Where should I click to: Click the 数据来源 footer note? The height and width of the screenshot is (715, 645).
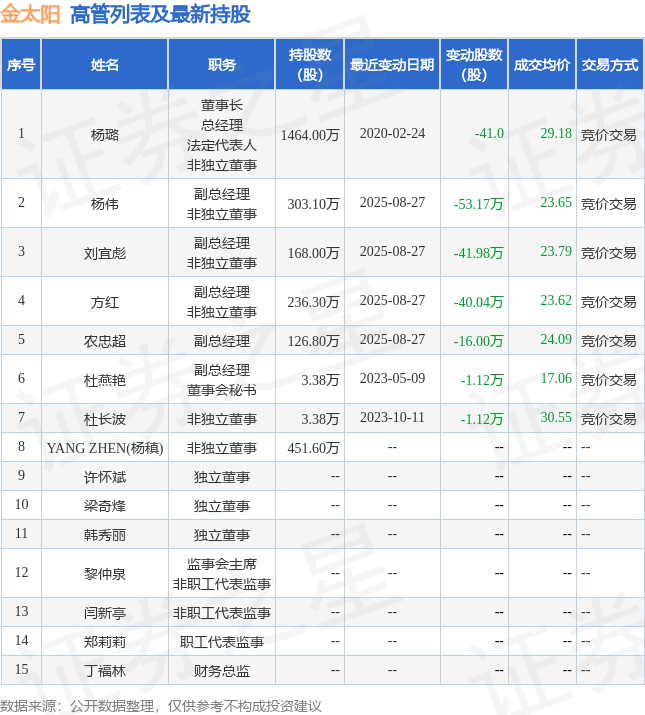pos(161,706)
